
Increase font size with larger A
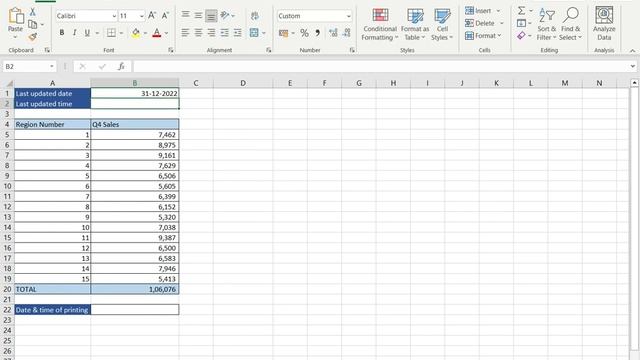[x=152, y=16]
